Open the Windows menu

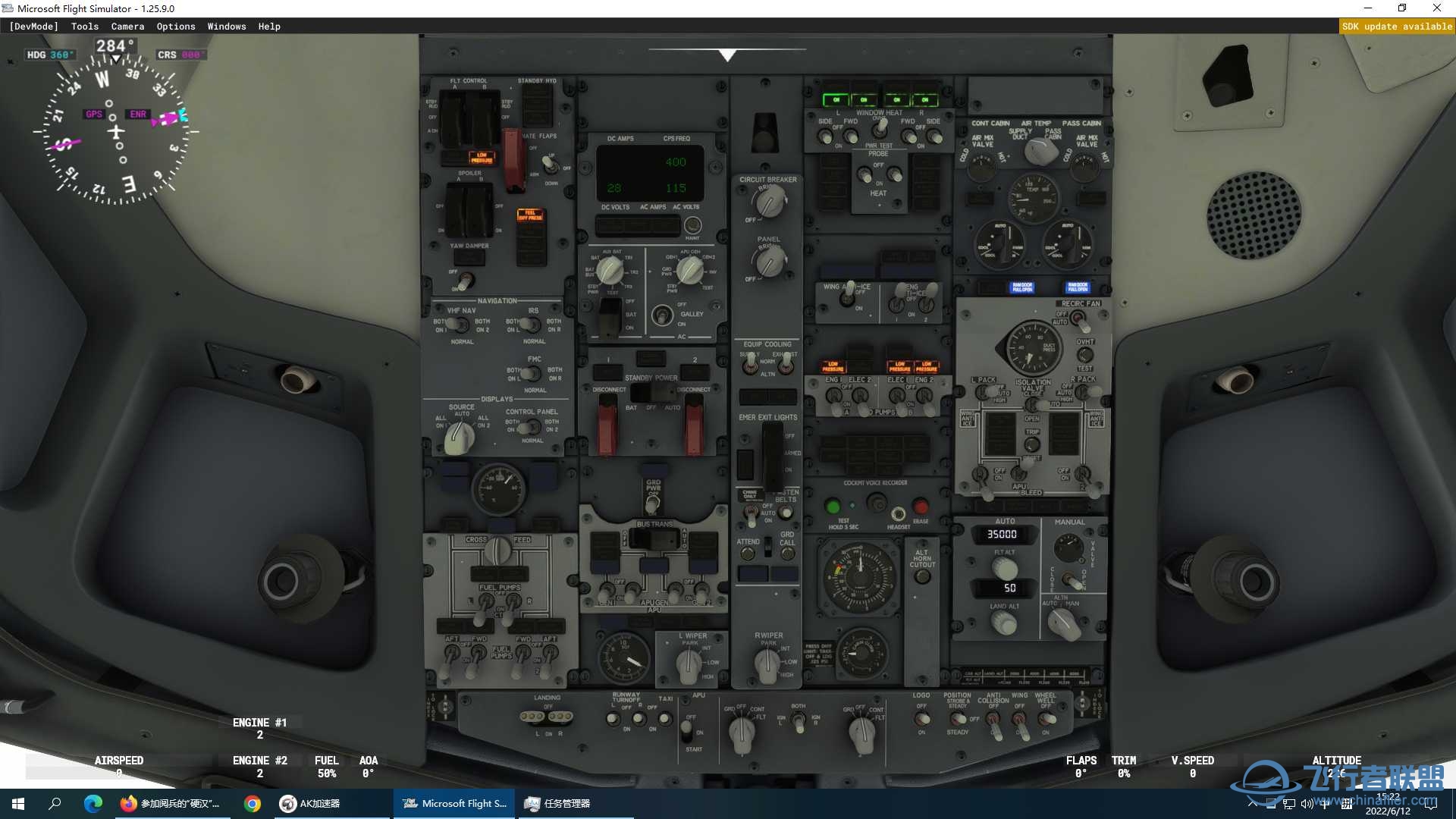(x=227, y=27)
